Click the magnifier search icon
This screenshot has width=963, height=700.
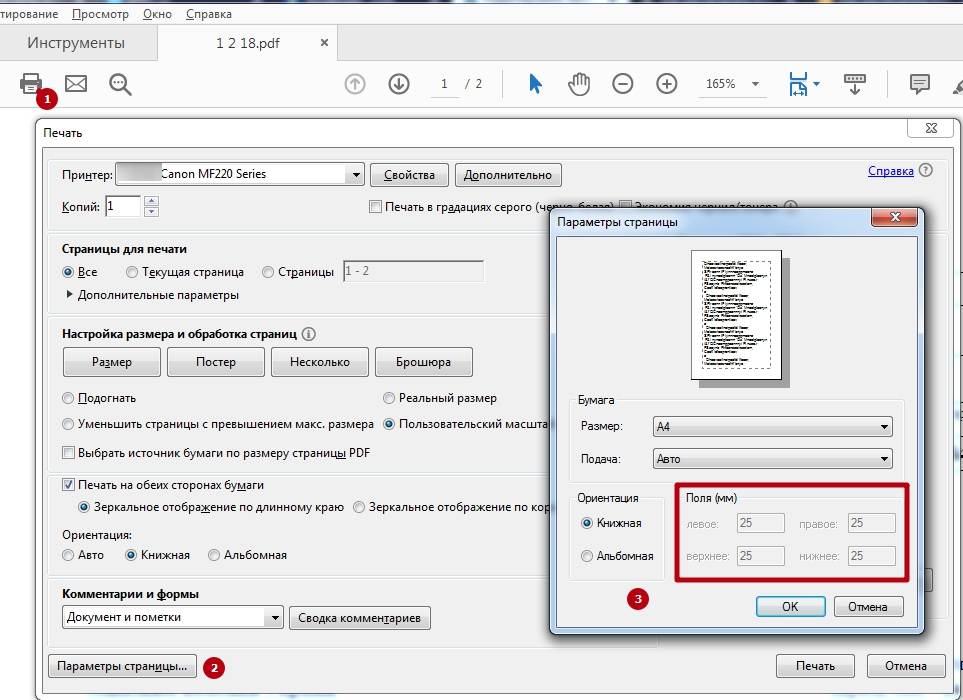pos(121,85)
